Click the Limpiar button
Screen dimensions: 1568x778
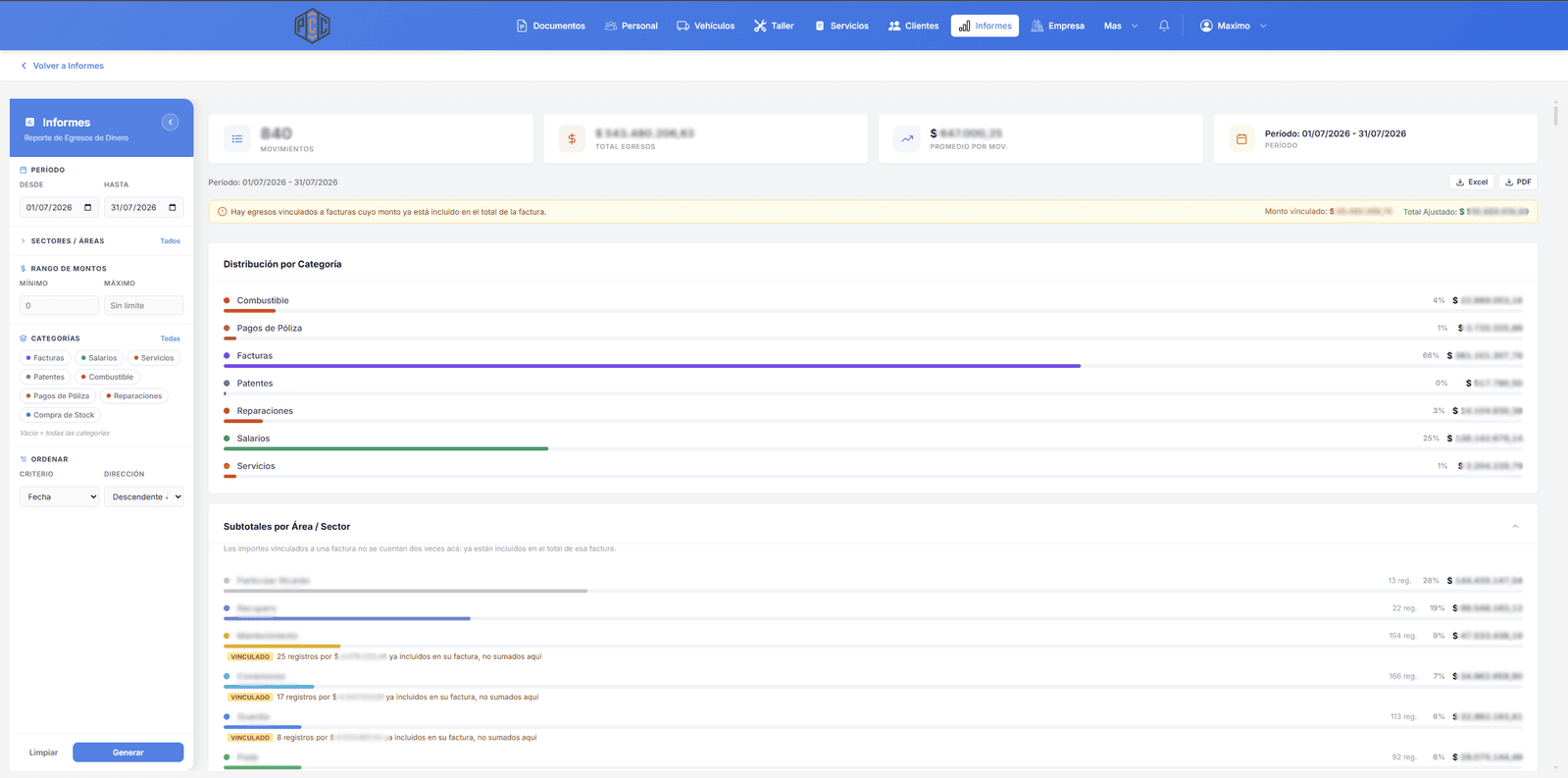pyautogui.click(x=43, y=752)
